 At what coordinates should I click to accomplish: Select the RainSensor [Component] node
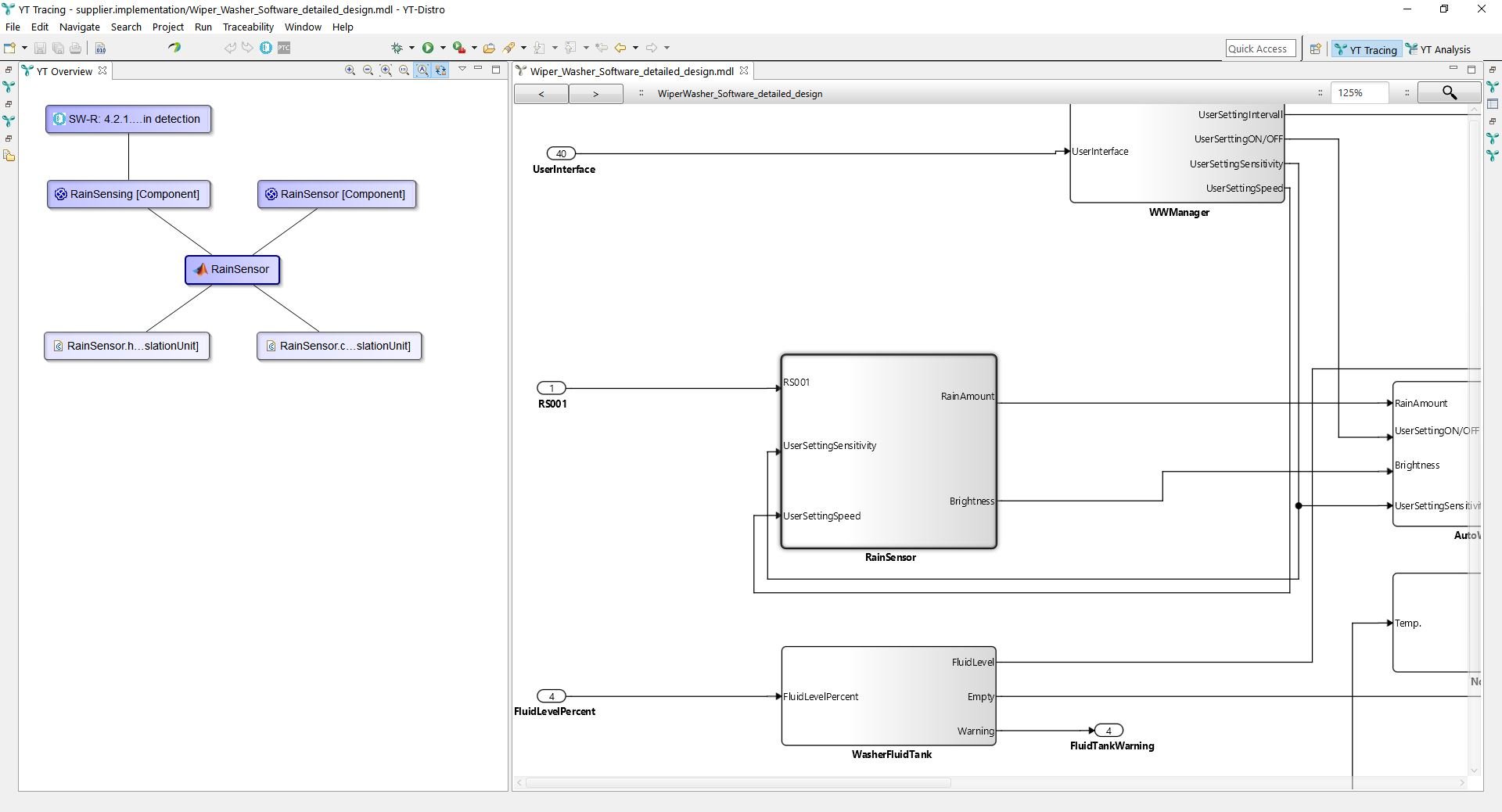pyautogui.click(x=337, y=195)
